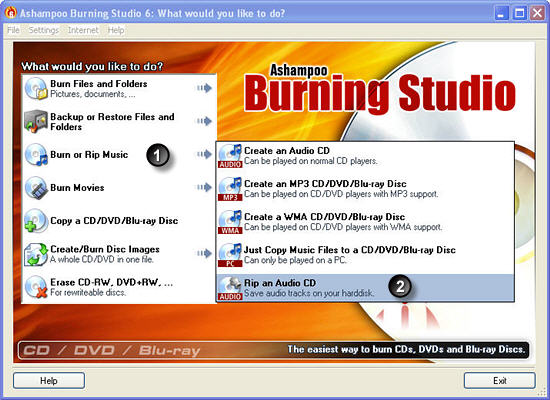Image resolution: width=550 pixels, height=400 pixels.
Task: Expand the Backup or Restore submenu arrow
Action: pos(204,121)
